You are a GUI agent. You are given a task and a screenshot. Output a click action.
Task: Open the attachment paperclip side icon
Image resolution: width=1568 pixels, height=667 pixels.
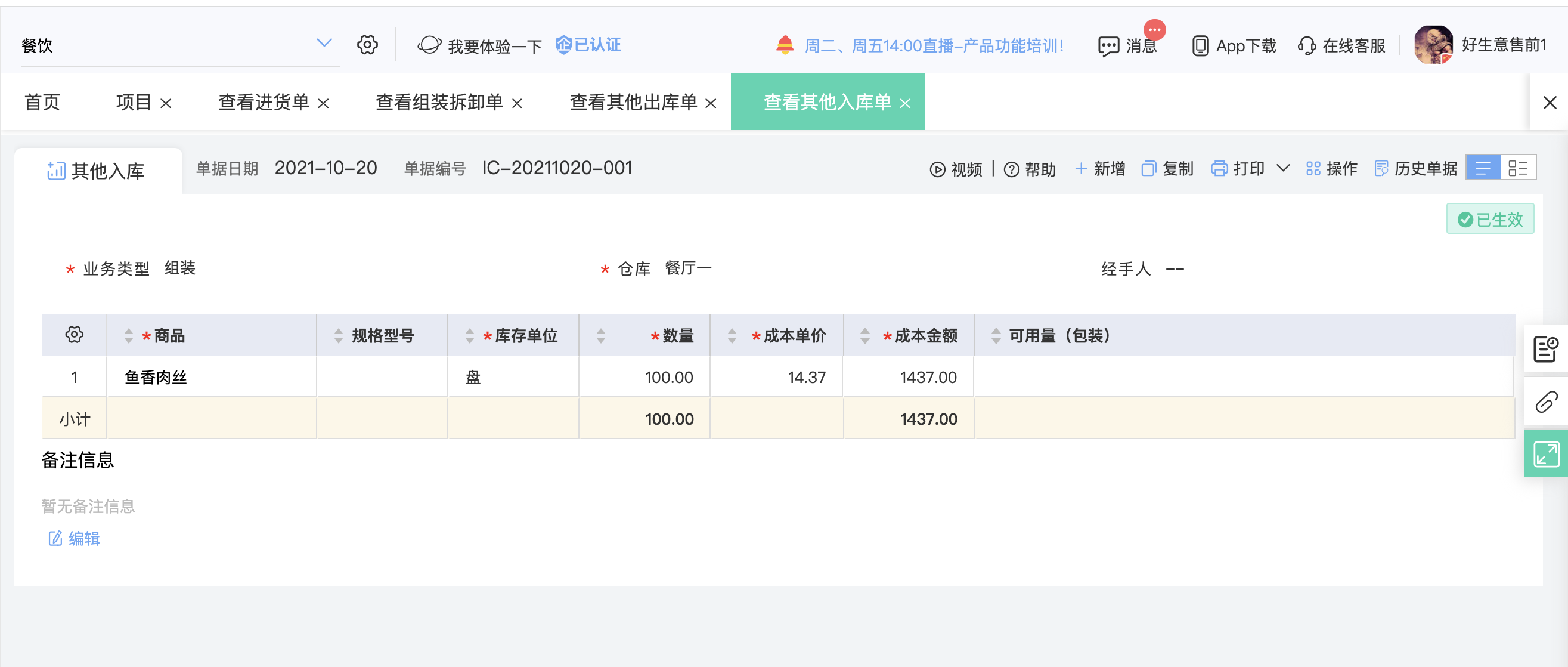(1546, 402)
